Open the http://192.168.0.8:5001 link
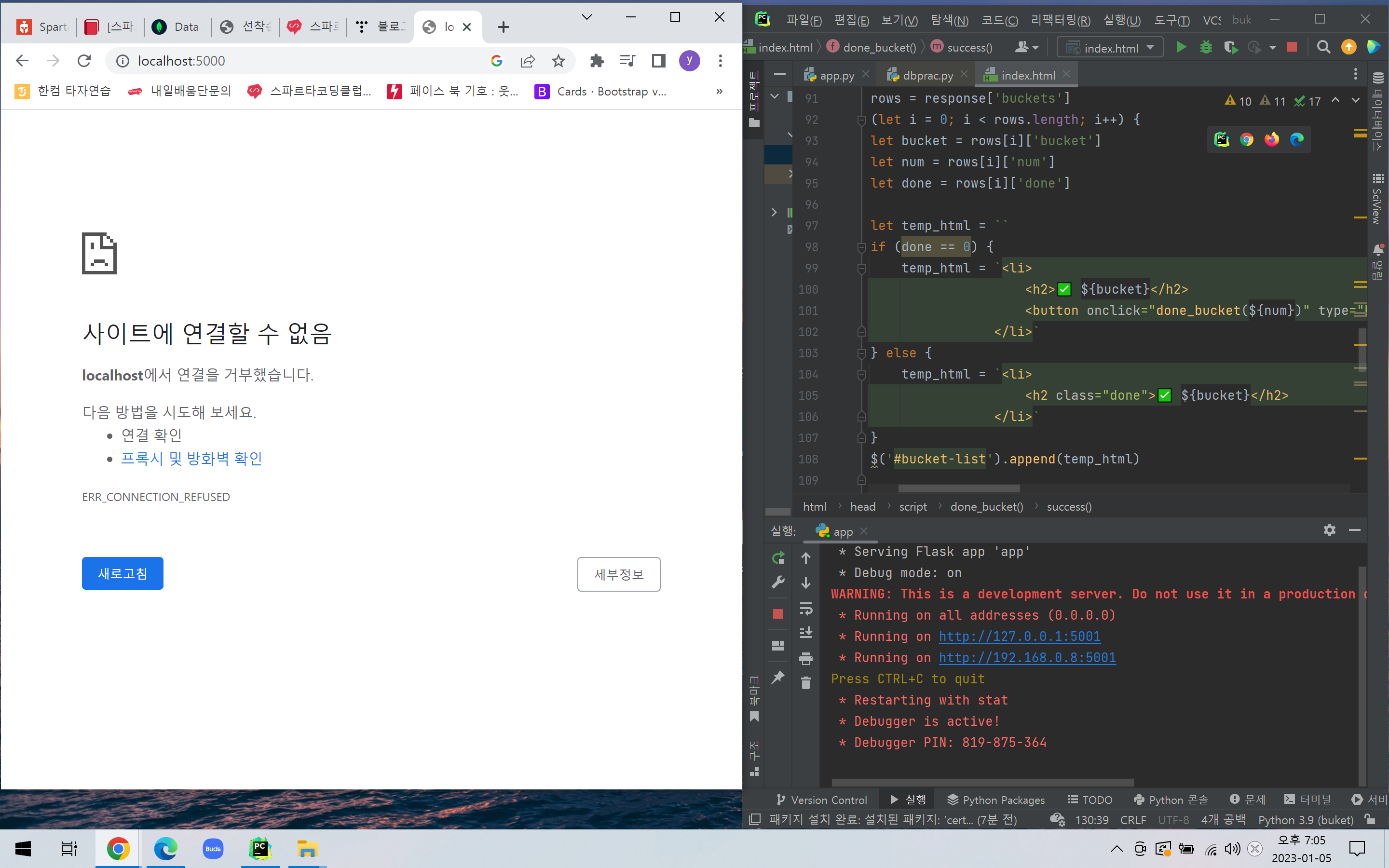 click(x=1027, y=657)
